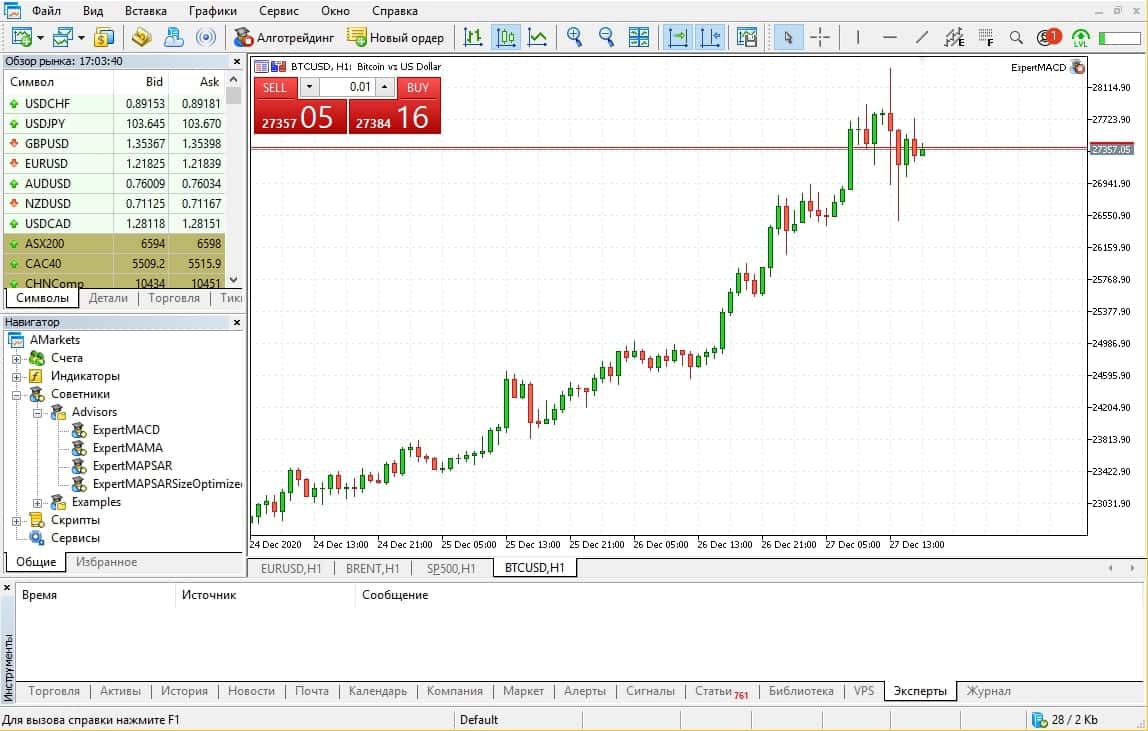Image resolution: width=1148 pixels, height=731 pixels.
Task: Switch to Details tab in Market Watch
Action: click(108, 298)
